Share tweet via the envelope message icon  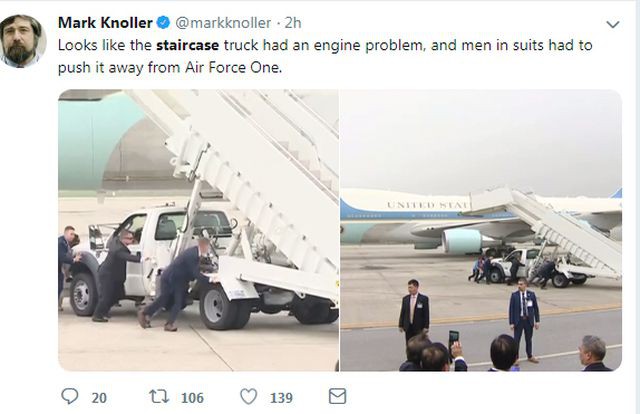[338, 396]
